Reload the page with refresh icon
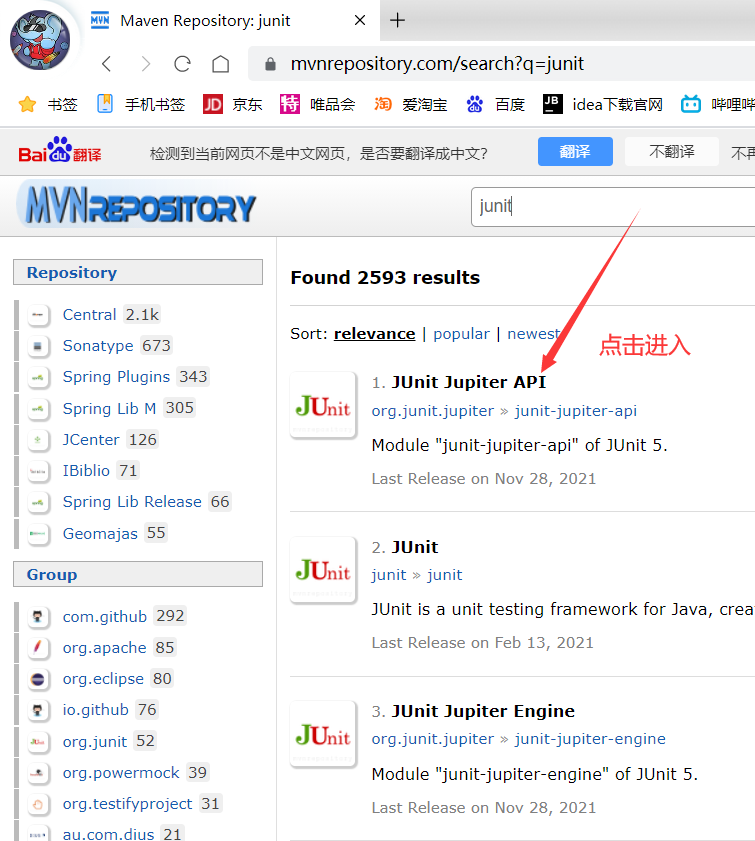The width and height of the screenshot is (755, 841). [x=182, y=64]
